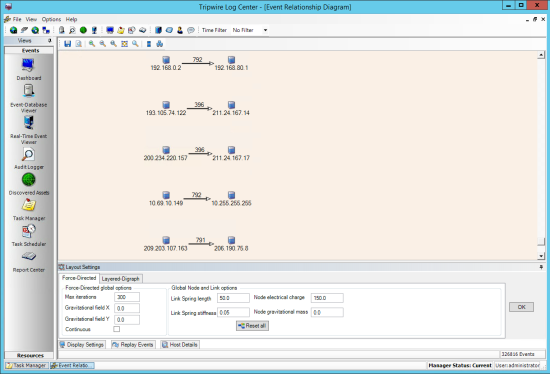Expand the Resources section in sidebar
The height and width of the screenshot is (374, 550).
pos(29,355)
